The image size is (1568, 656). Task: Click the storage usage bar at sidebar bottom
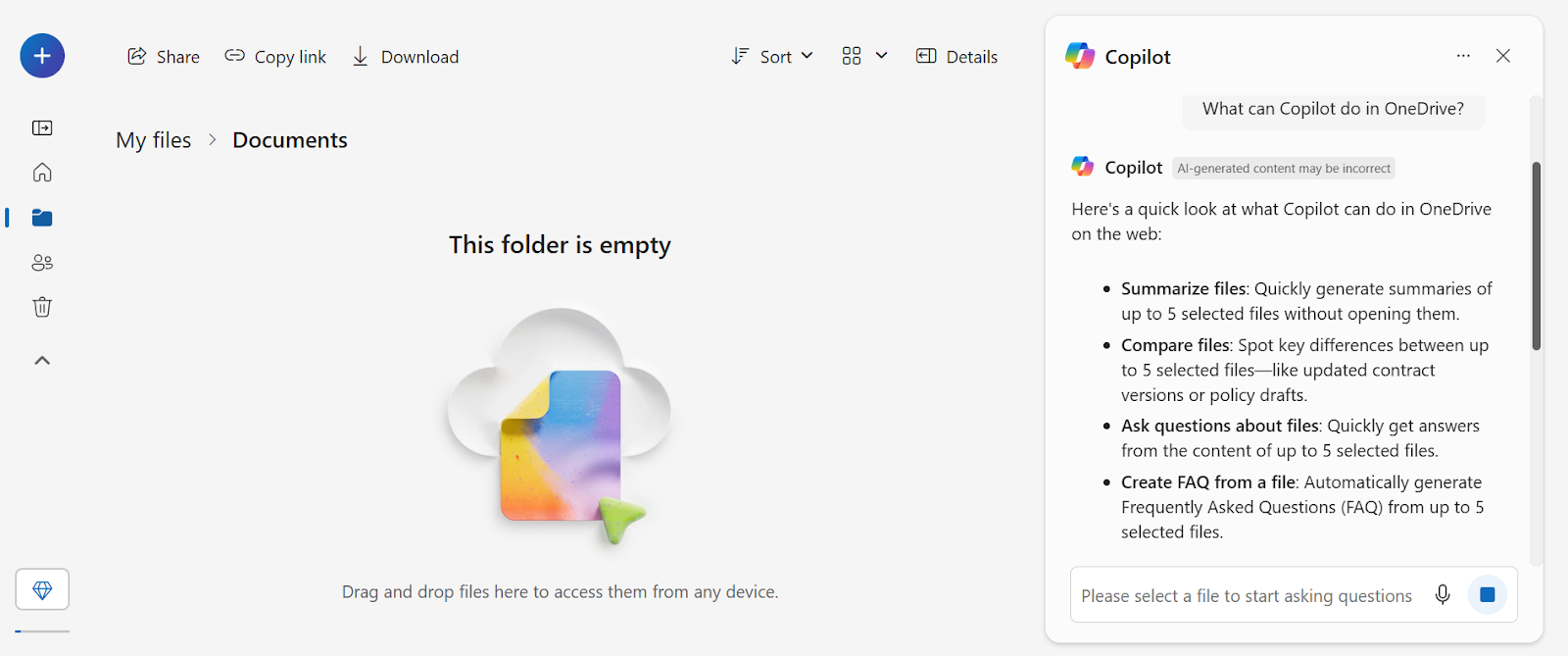42,631
